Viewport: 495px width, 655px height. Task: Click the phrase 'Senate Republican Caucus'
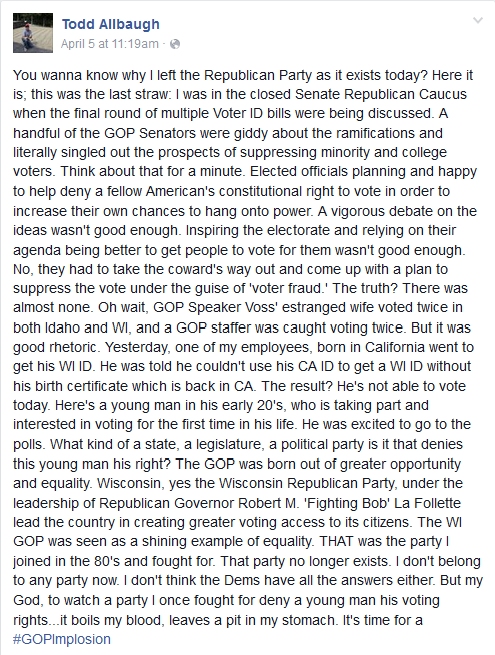pos(381,94)
